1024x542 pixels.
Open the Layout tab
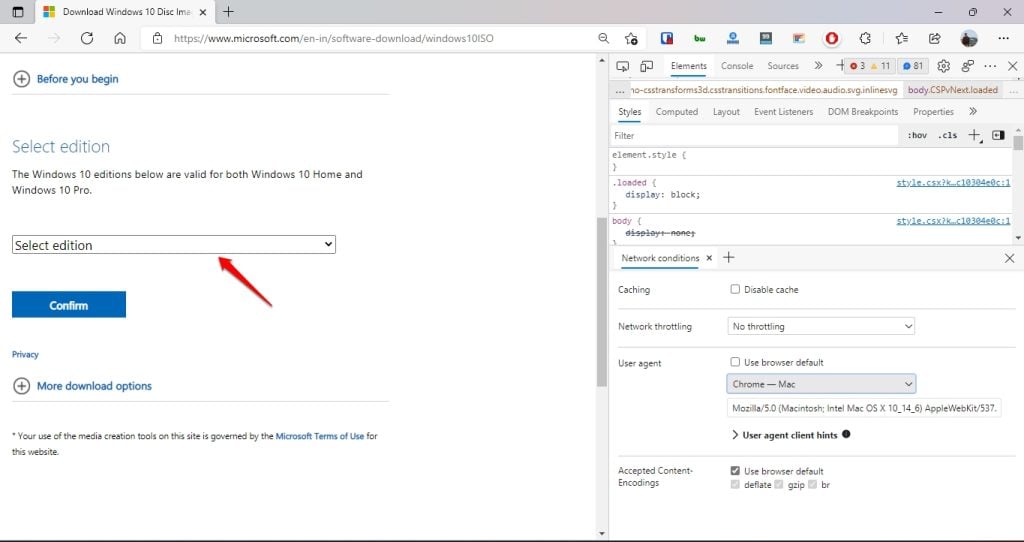(x=726, y=112)
